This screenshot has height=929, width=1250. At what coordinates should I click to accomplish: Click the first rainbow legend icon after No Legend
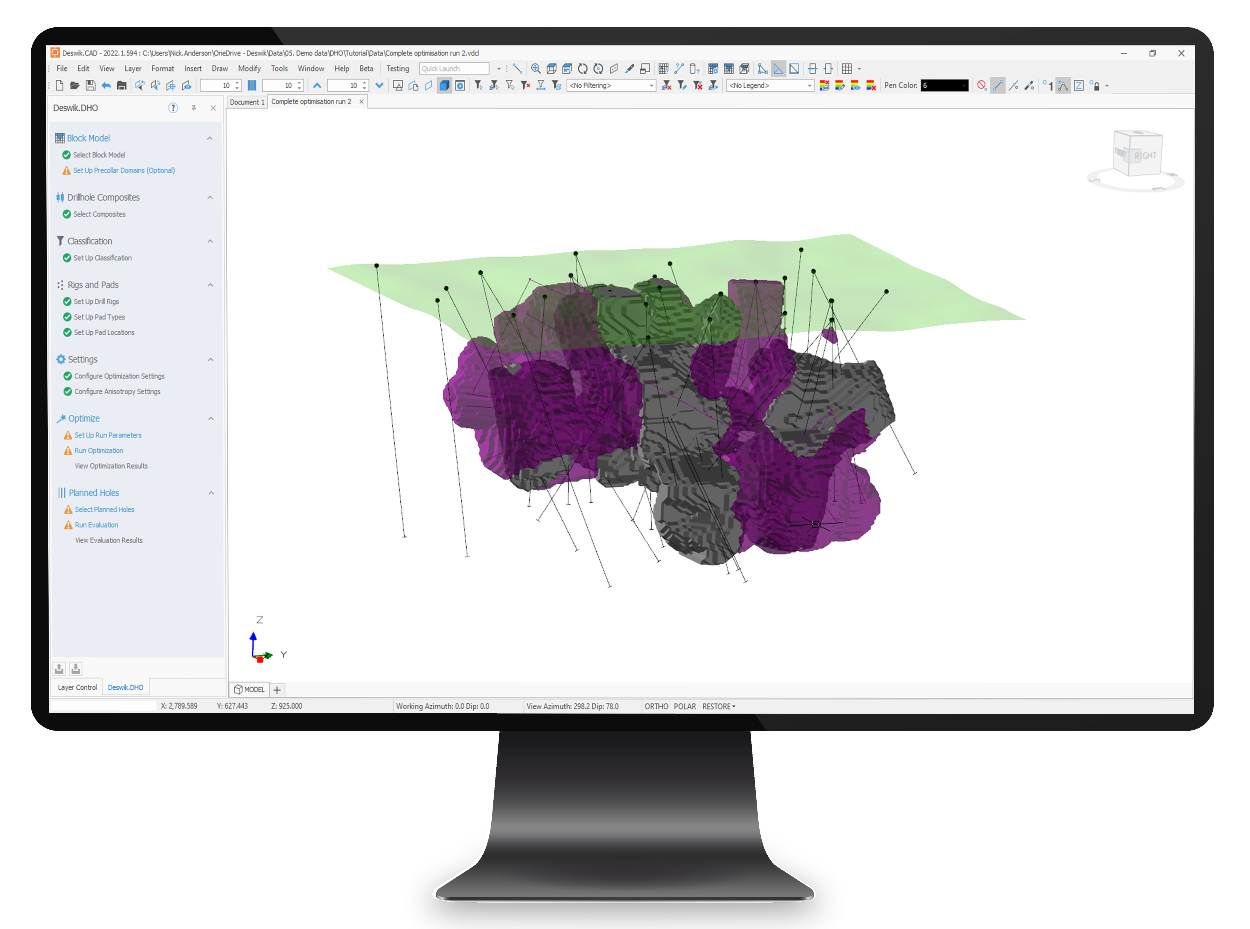point(824,86)
